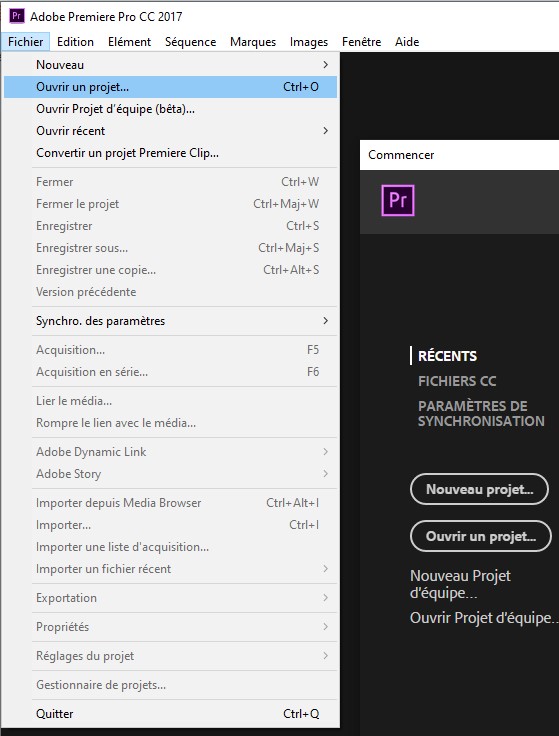559x736 pixels.
Task: Open the Fichier menu
Action: pos(25,42)
